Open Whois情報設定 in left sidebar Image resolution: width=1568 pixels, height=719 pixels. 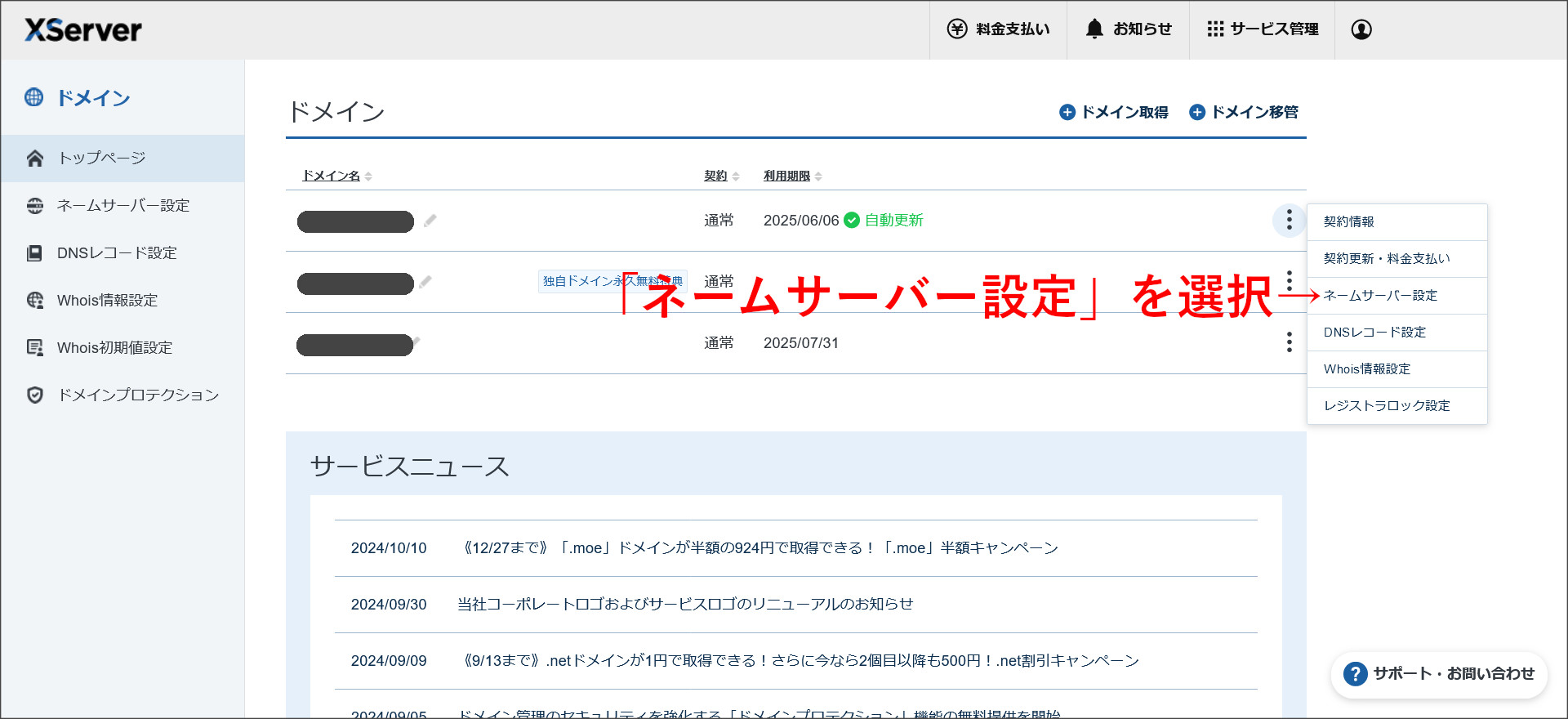pyautogui.click(x=122, y=301)
